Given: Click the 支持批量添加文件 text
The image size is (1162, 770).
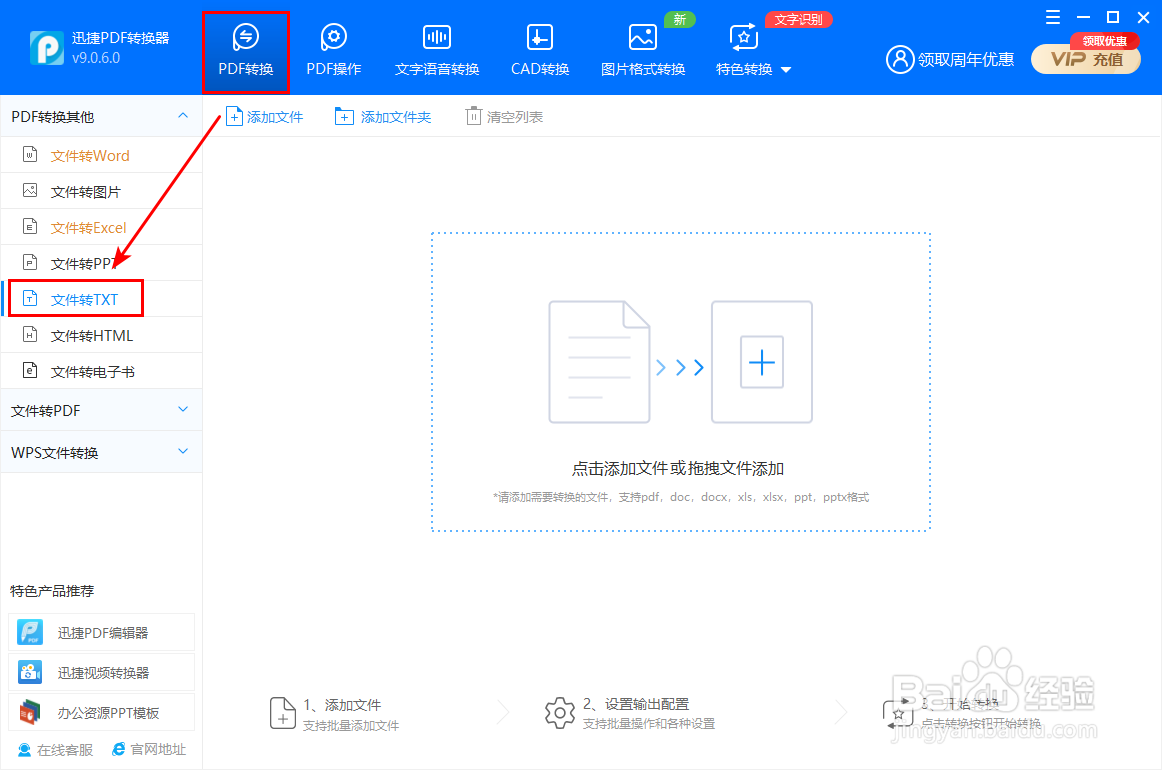Looking at the screenshot, I should (351, 726).
